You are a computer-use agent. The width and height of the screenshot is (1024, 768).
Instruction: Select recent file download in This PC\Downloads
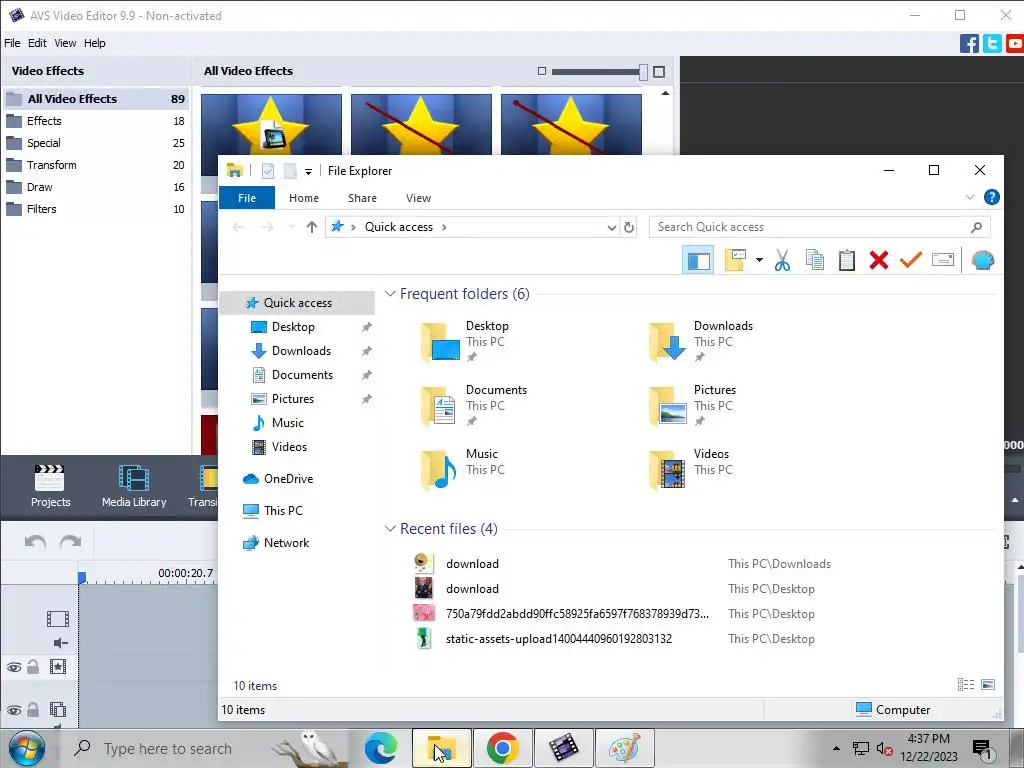pos(472,564)
